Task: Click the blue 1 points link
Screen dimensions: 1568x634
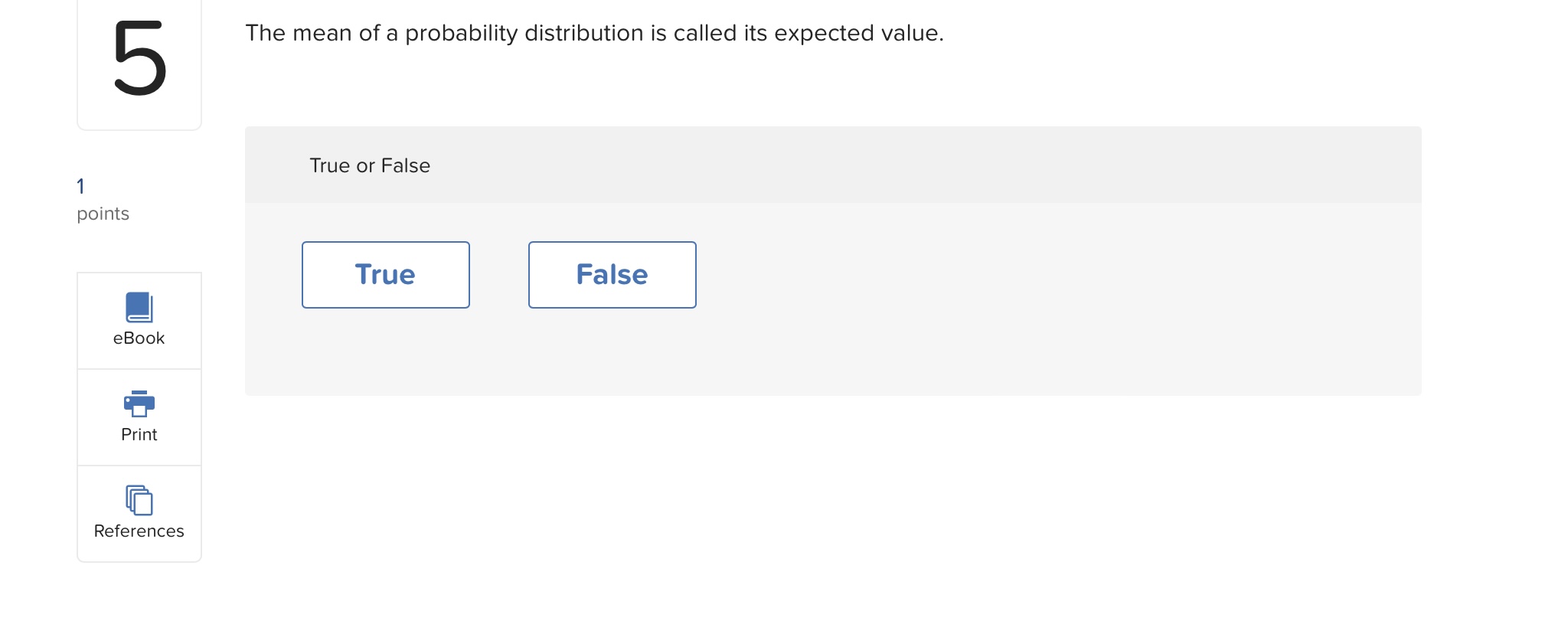Action: [x=80, y=185]
